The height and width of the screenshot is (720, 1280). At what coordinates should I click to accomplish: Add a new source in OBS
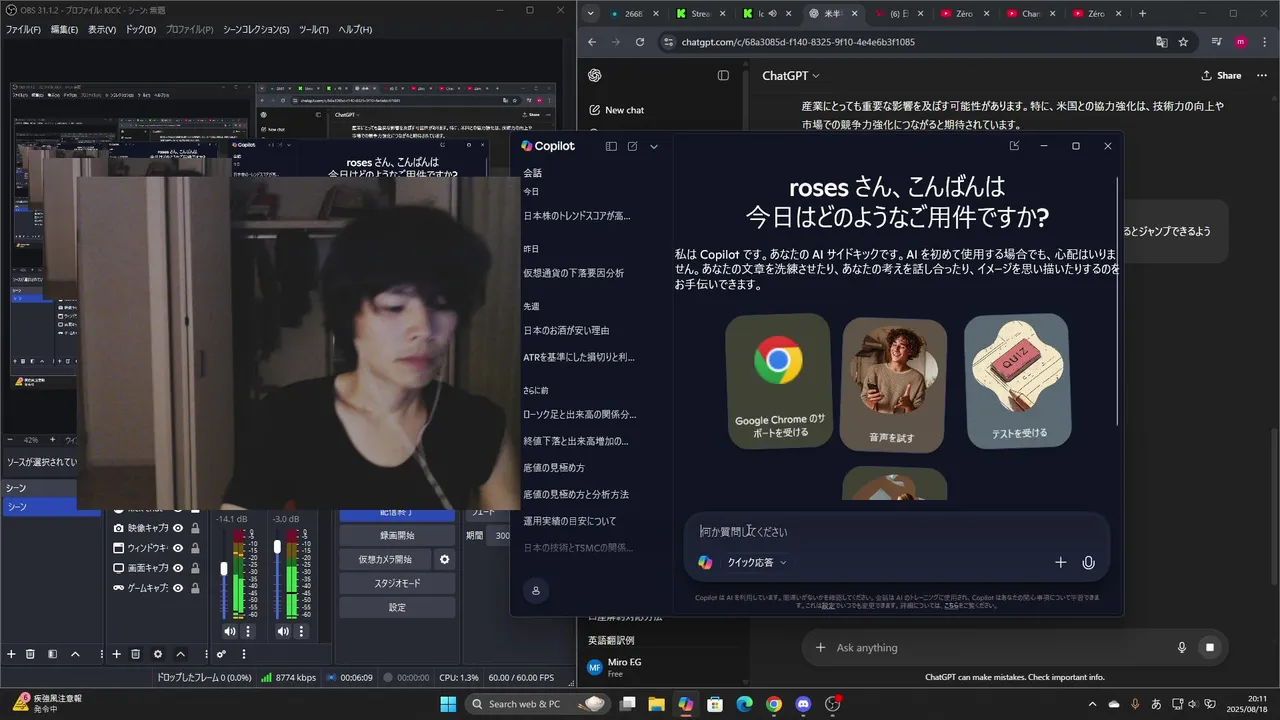[116, 654]
